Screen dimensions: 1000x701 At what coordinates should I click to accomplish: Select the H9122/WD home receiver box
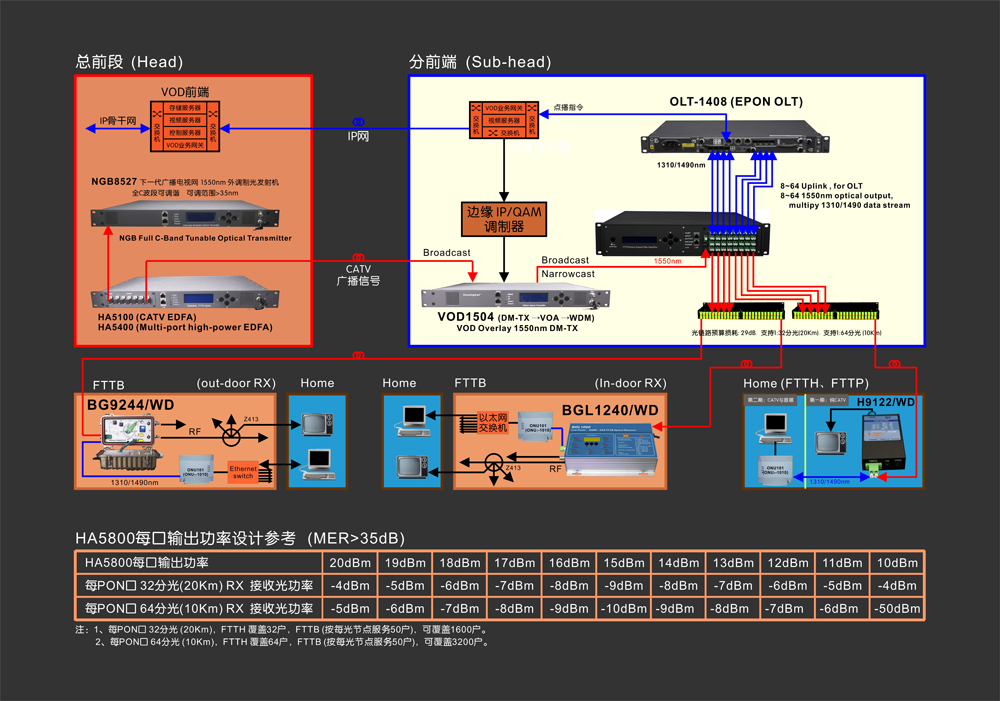(882, 441)
